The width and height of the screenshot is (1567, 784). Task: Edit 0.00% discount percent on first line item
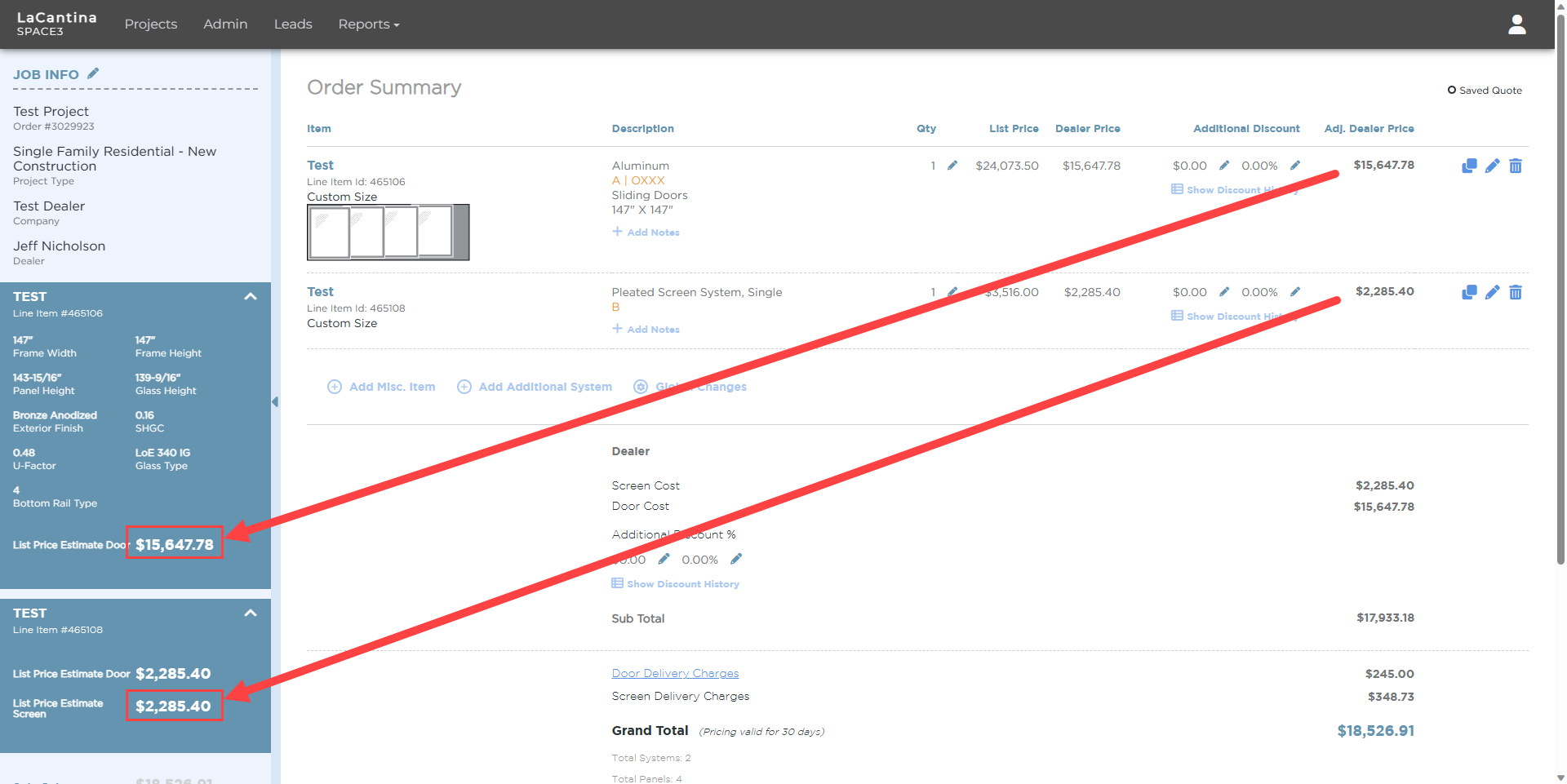point(1295,166)
